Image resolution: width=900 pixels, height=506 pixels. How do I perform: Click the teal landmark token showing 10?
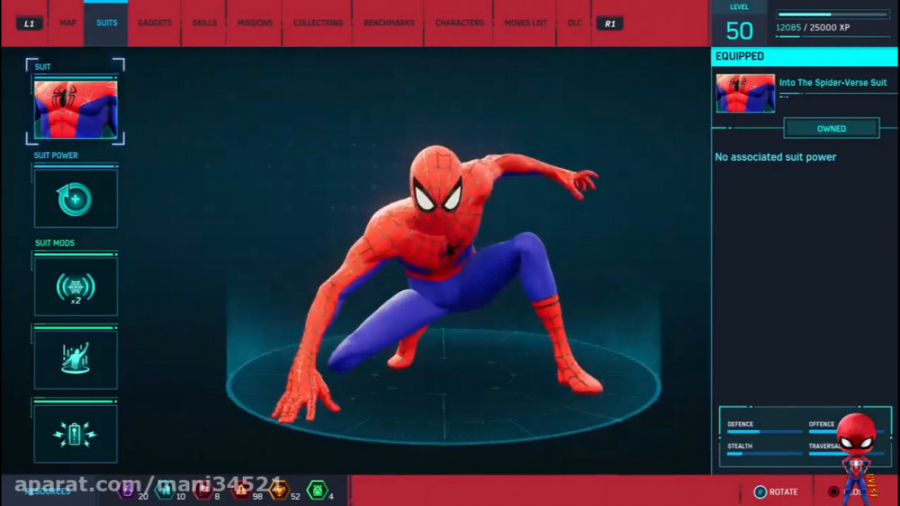click(x=165, y=491)
